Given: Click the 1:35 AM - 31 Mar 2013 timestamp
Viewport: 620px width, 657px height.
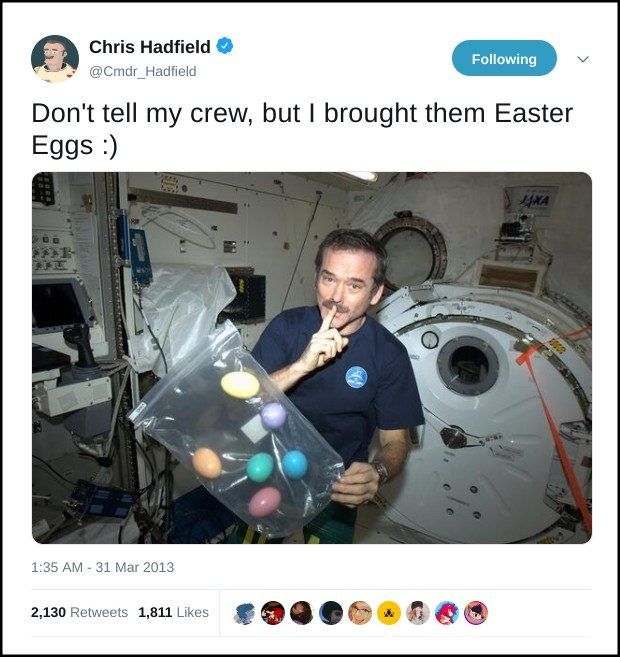Looking at the screenshot, I should pos(103,567).
